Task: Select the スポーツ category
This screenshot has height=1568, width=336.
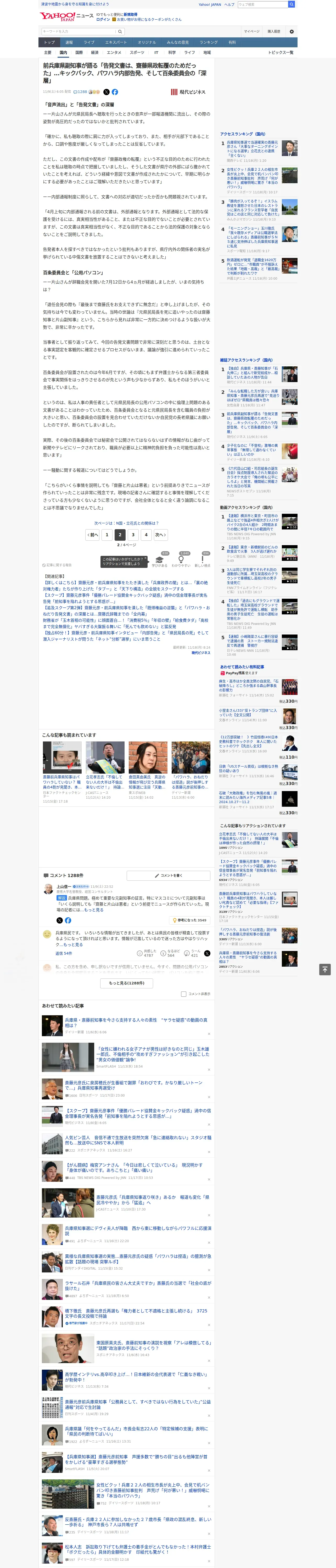Action: [x=137, y=52]
